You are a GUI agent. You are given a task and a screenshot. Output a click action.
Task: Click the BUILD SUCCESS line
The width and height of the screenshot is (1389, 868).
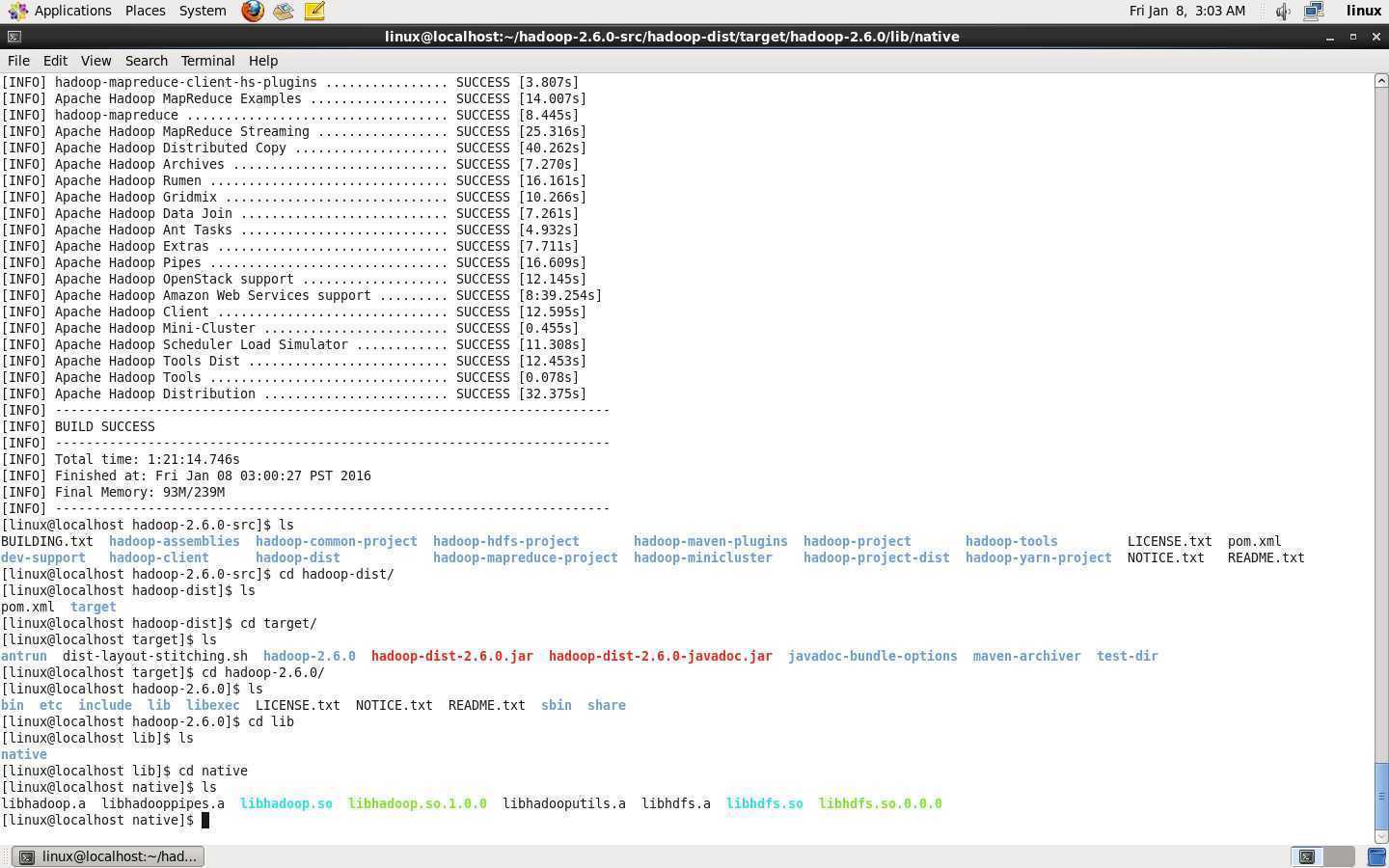[x=77, y=426]
